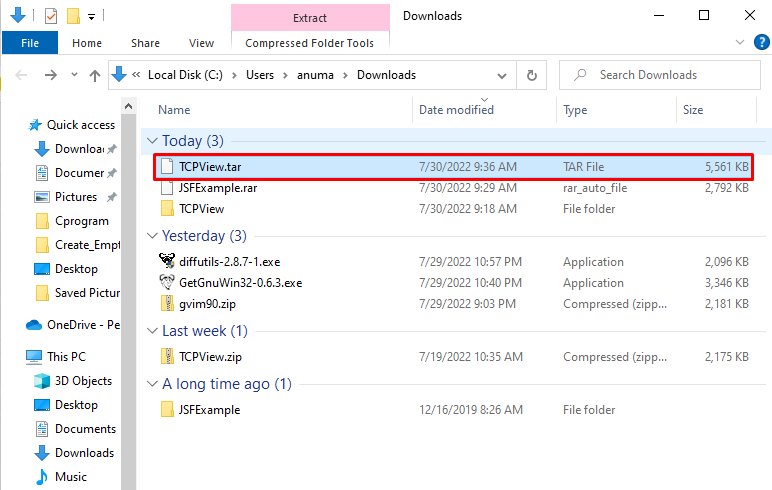Go up one folder level
This screenshot has height=490, width=772.
click(x=95, y=75)
